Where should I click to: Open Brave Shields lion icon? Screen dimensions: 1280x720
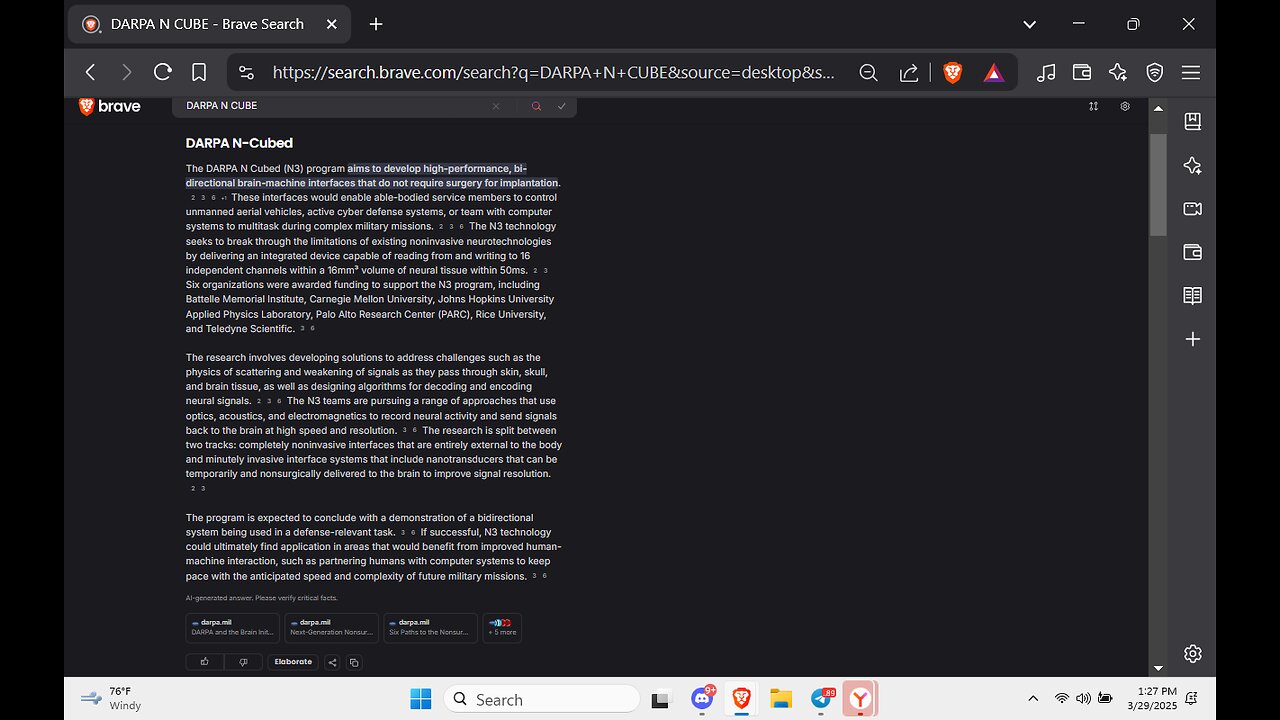click(952, 72)
